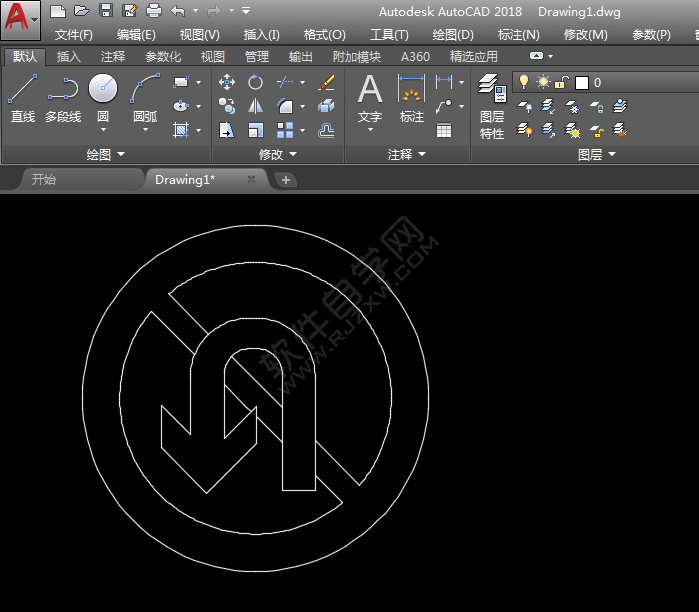Select the Text (文字) tool
This screenshot has width=699, height=612.
coord(370,98)
